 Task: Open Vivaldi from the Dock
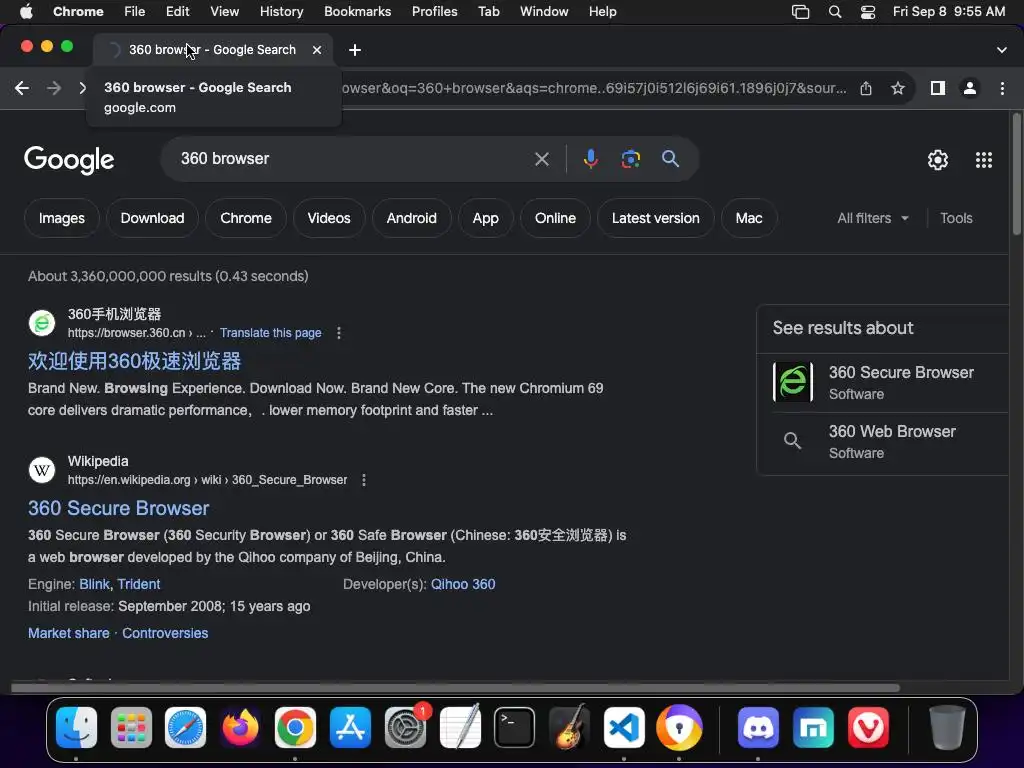click(868, 728)
